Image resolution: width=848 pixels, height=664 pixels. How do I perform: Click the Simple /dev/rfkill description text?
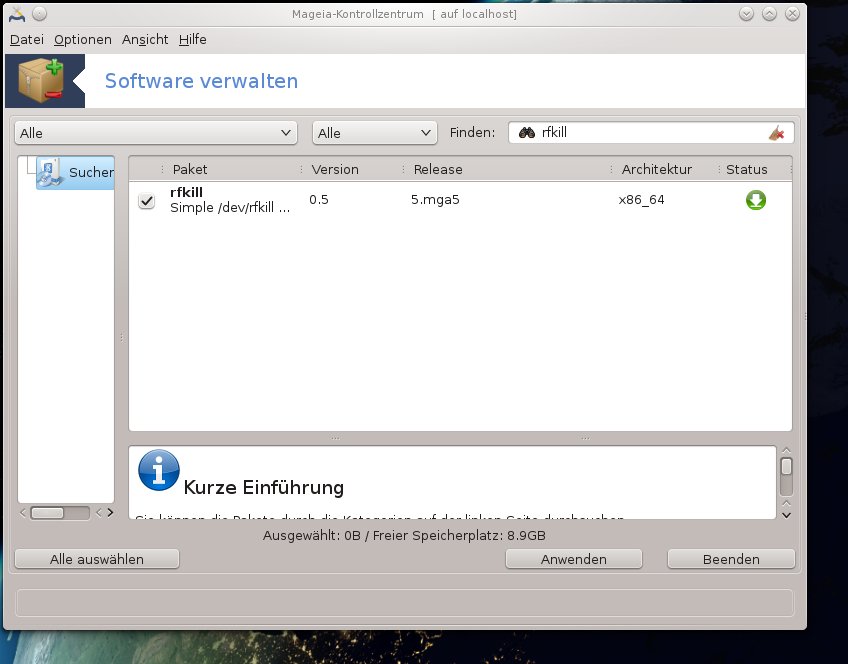(230, 208)
